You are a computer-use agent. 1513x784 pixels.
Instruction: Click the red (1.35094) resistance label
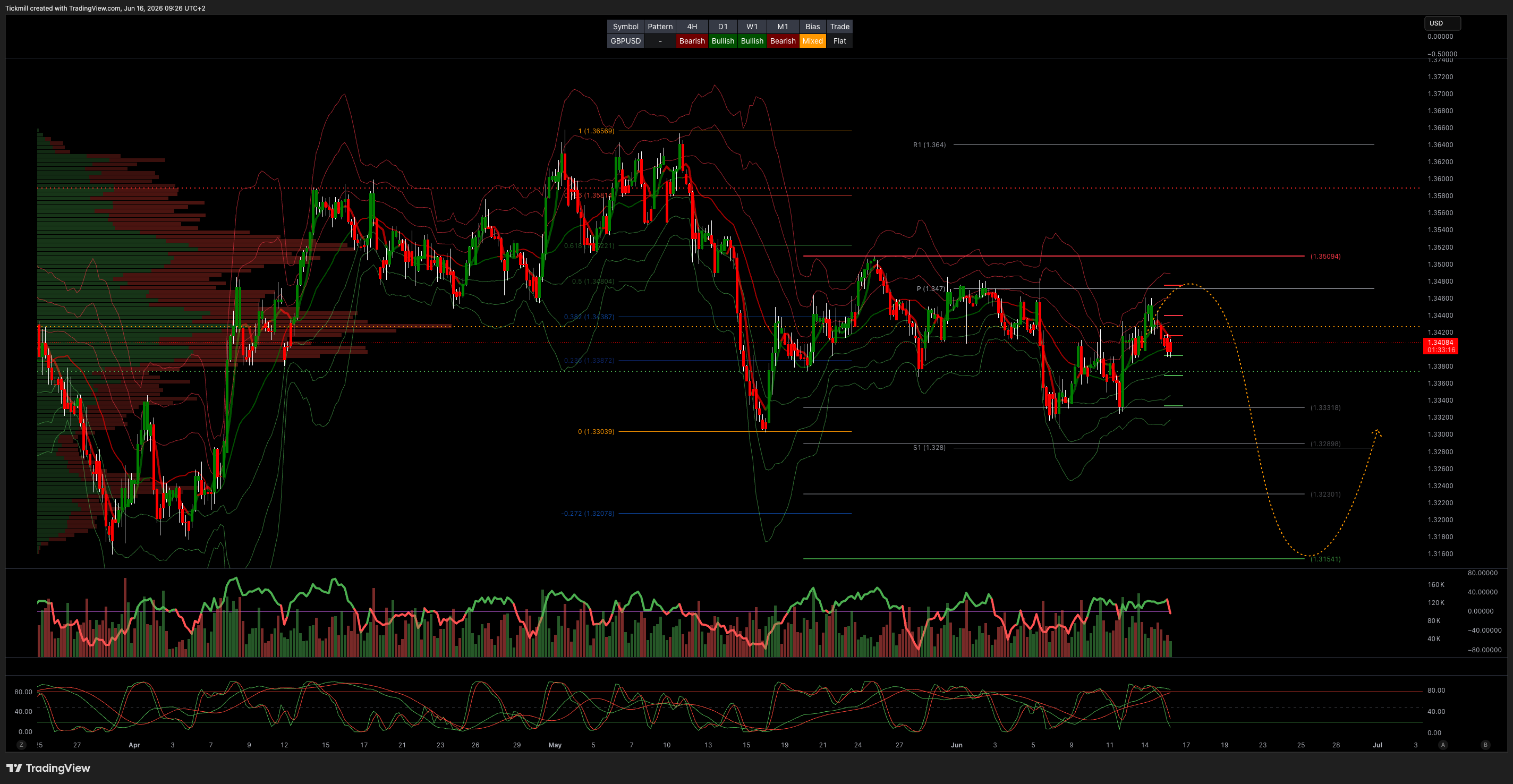tap(1325, 257)
